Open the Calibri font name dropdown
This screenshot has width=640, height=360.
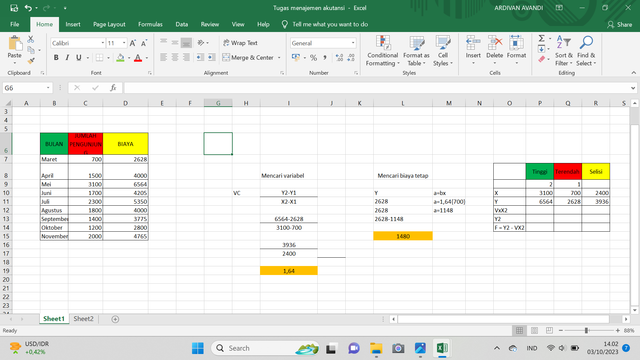click(x=102, y=43)
